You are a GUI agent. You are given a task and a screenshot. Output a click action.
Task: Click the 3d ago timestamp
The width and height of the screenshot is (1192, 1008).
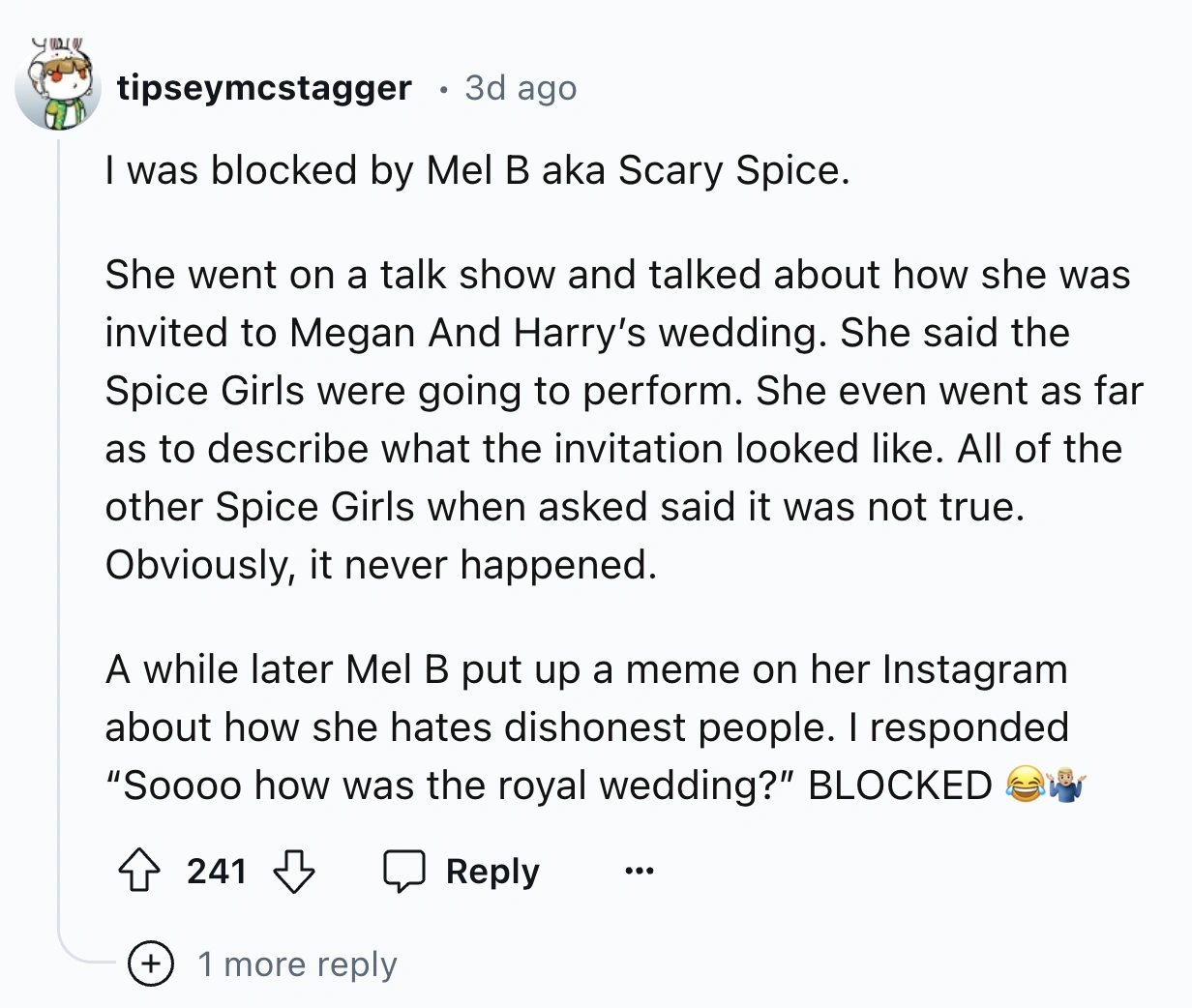tap(521, 88)
